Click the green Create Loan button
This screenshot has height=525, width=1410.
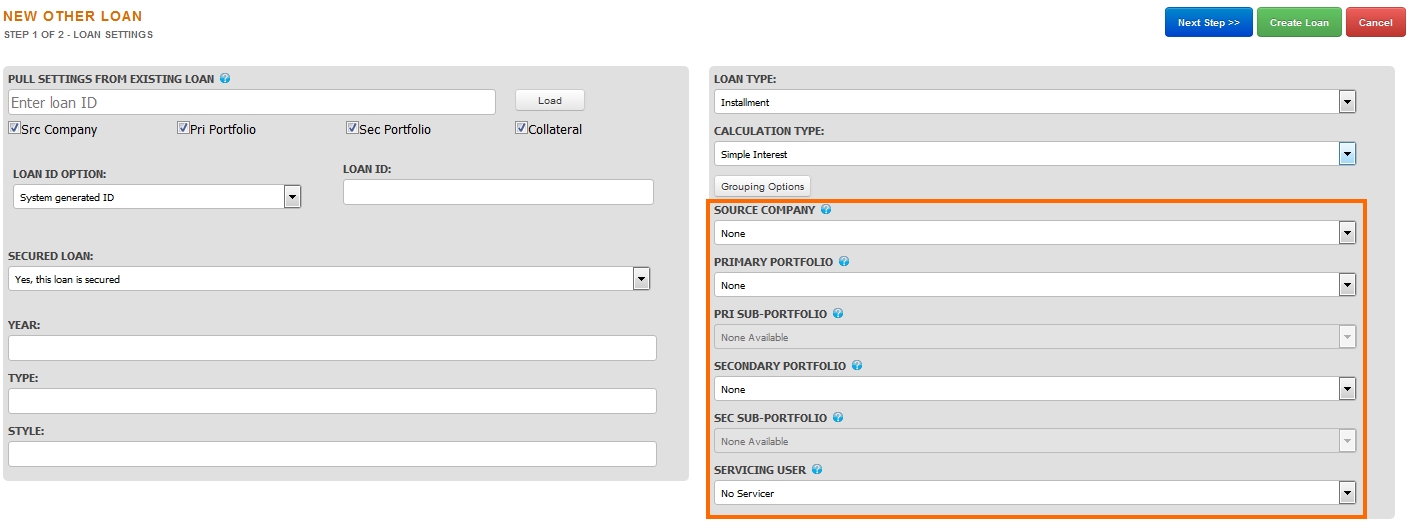1299,22
